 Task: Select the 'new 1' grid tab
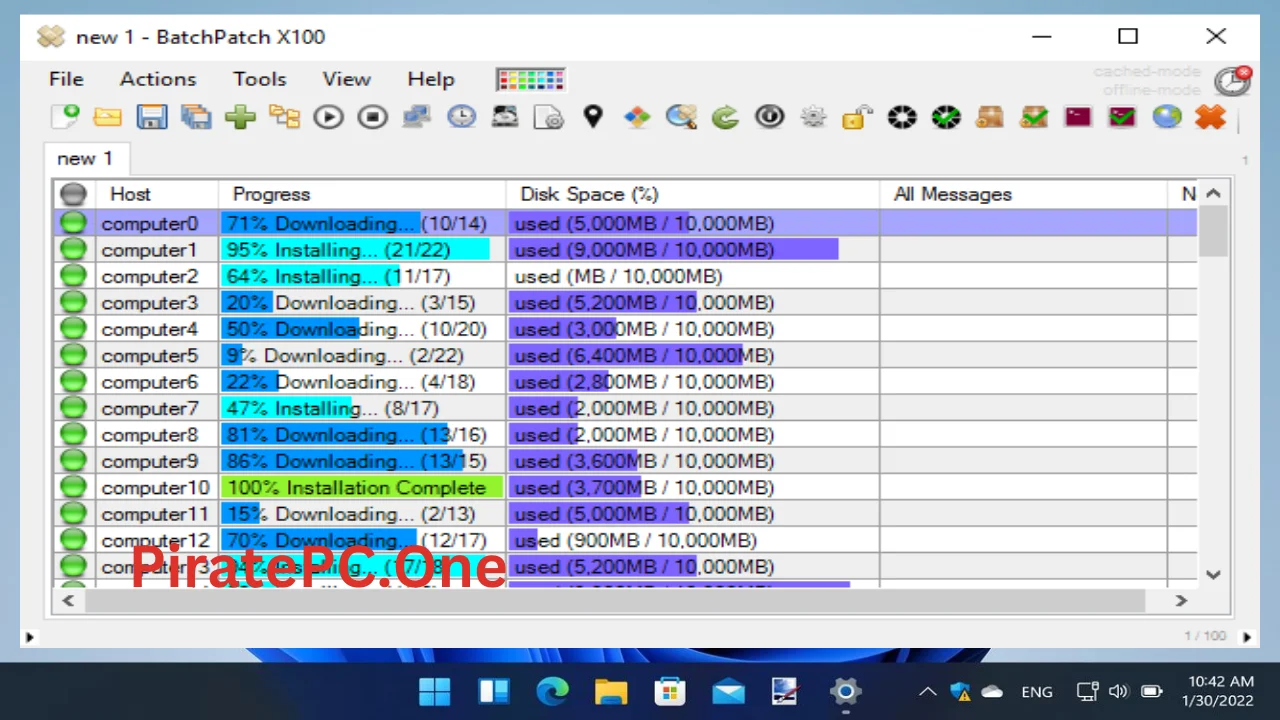pyautogui.click(x=85, y=158)
